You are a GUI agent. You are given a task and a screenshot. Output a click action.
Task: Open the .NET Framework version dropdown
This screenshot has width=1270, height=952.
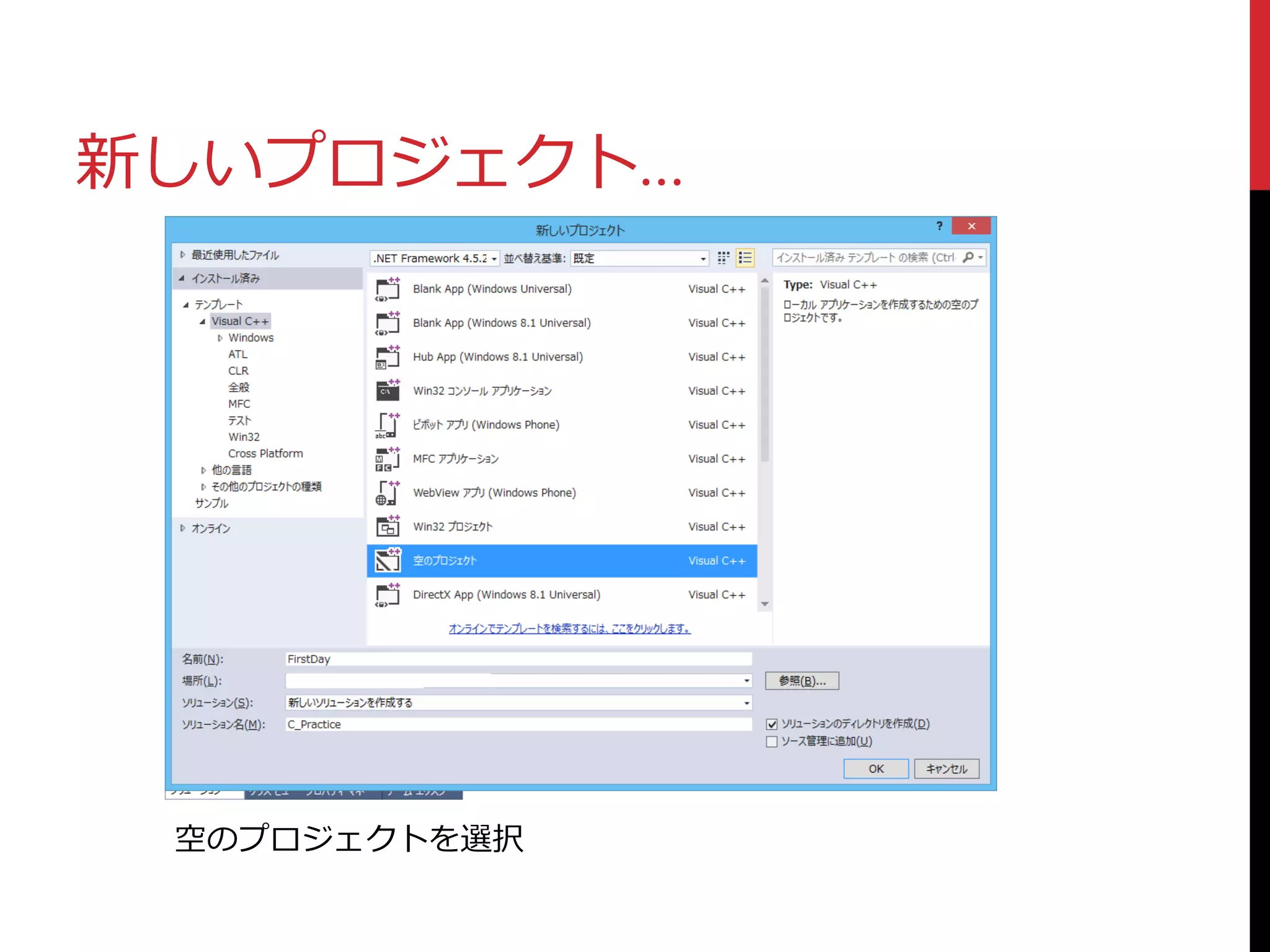click(494, 259)
